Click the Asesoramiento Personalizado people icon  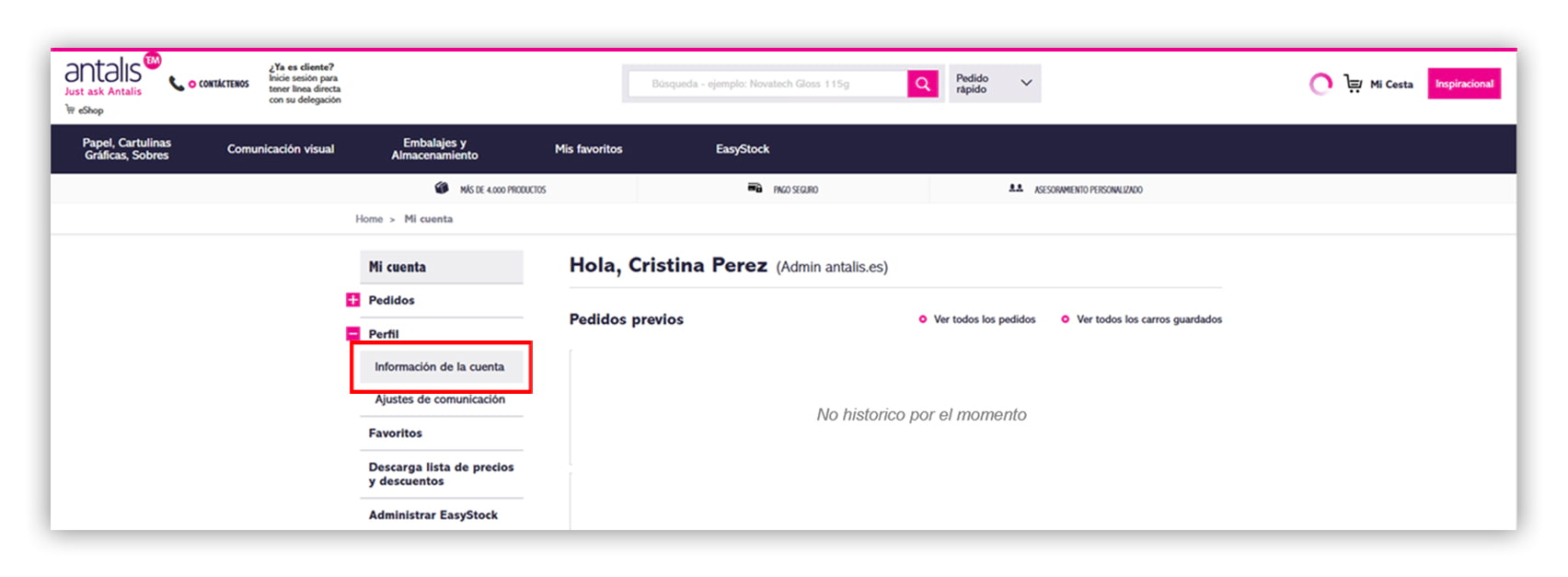[1016, 189]
